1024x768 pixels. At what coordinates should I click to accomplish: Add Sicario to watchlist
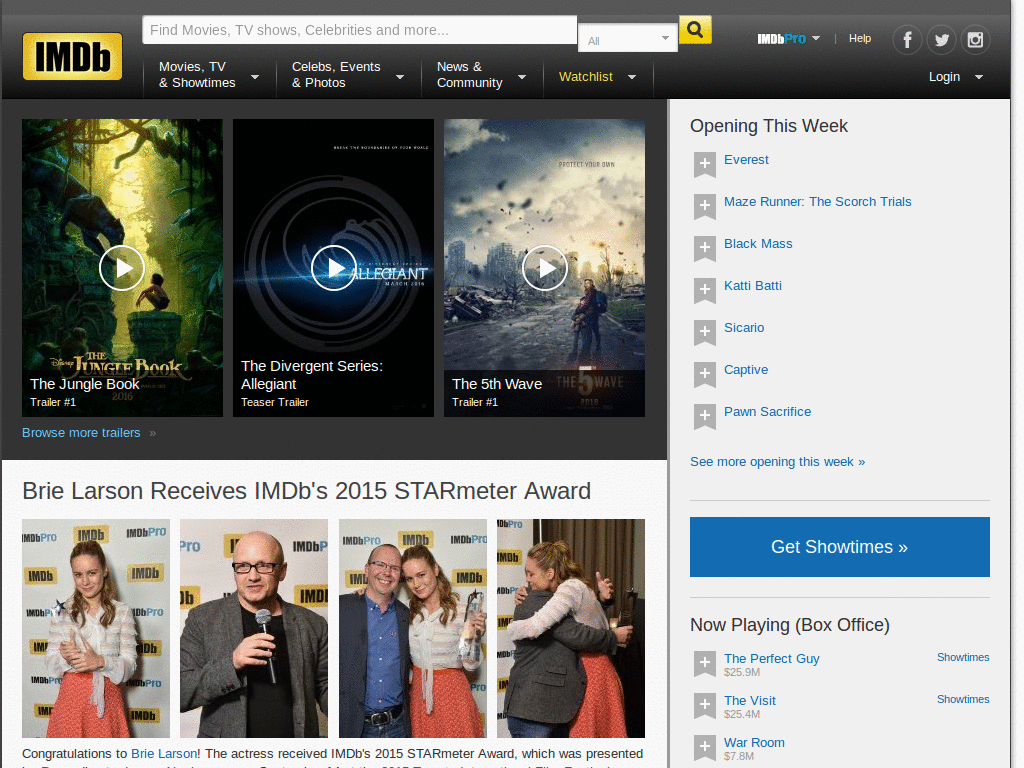(x=705, y=332)
